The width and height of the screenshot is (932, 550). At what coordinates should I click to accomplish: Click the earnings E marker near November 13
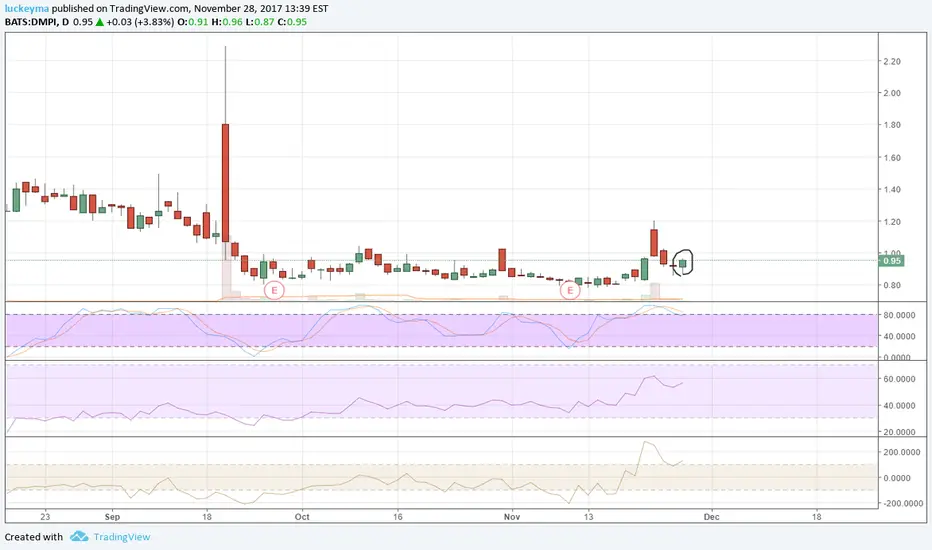coord(570,290)
